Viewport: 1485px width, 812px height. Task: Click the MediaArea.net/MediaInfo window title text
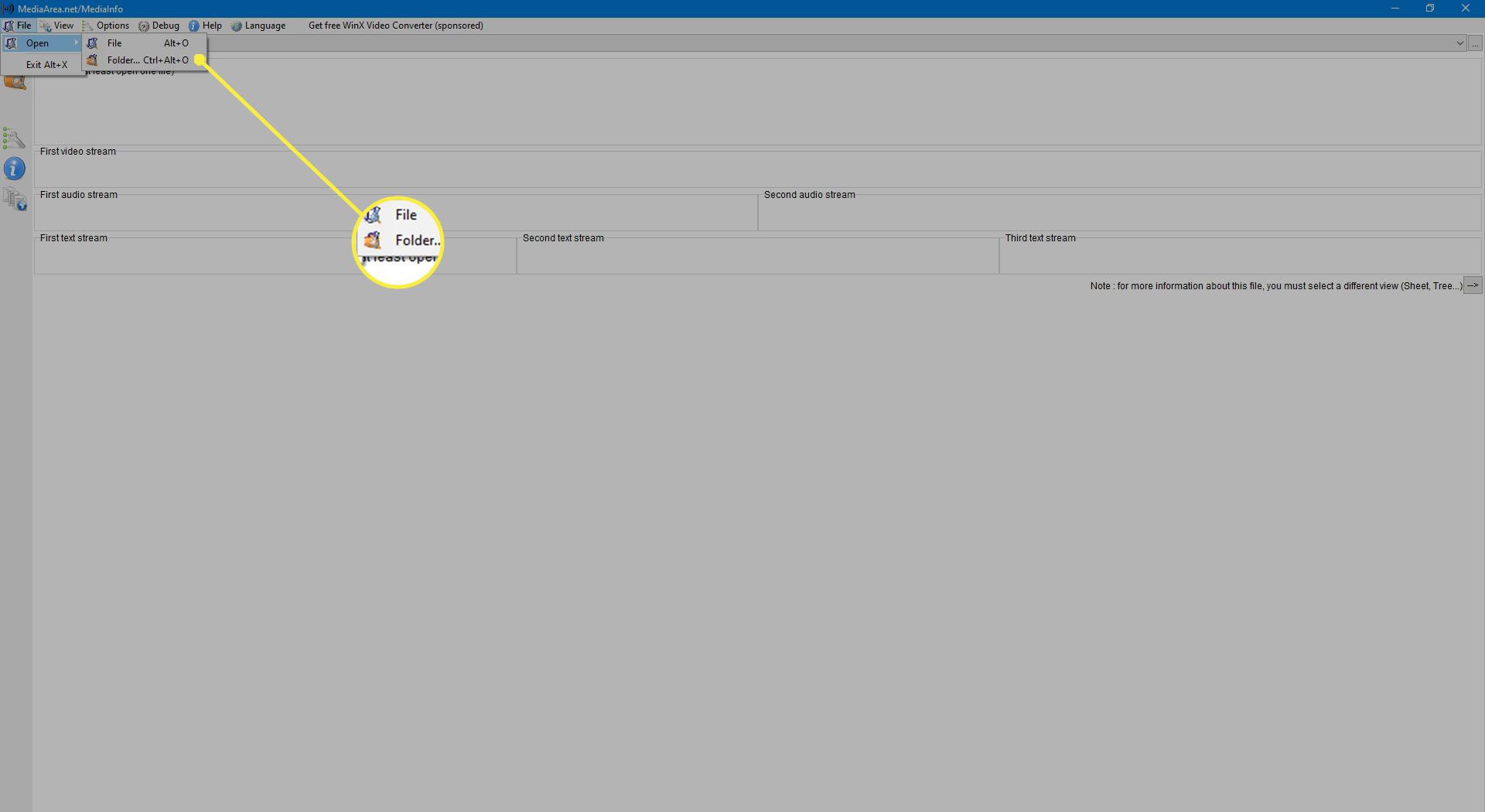coord(70,9)
